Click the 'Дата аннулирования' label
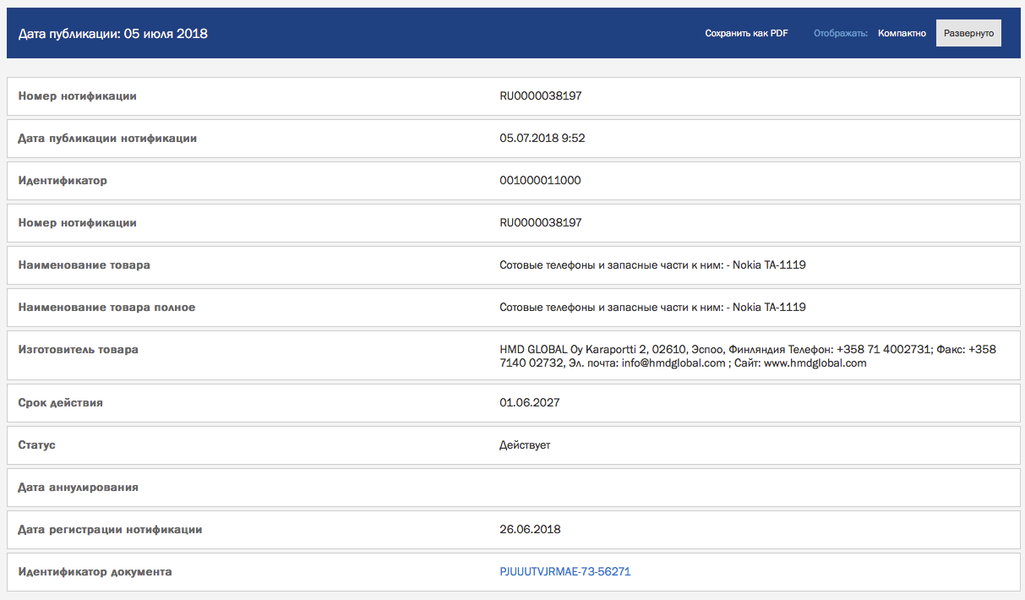This screenshot has width=1025, height=600. (78, 488)
